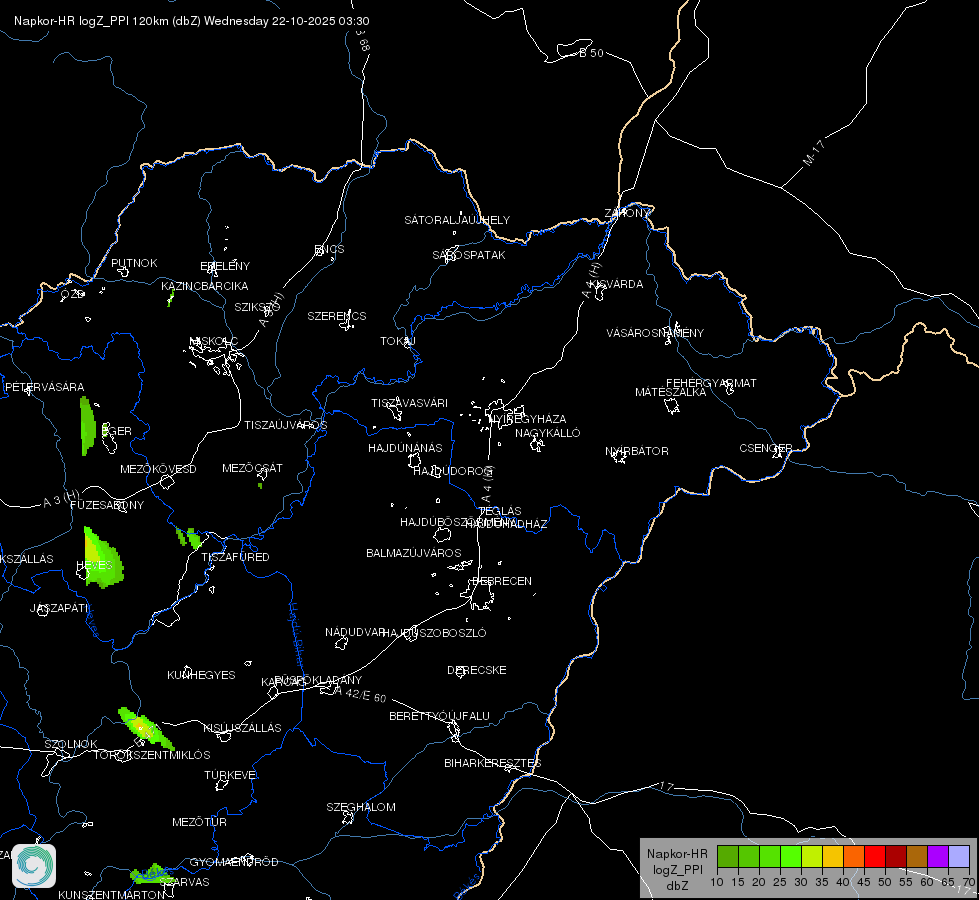Viewport: 979px width, 900px height.
Task: Select the 60-65 dBZ purple legend swatch
Action: (938, 856)
